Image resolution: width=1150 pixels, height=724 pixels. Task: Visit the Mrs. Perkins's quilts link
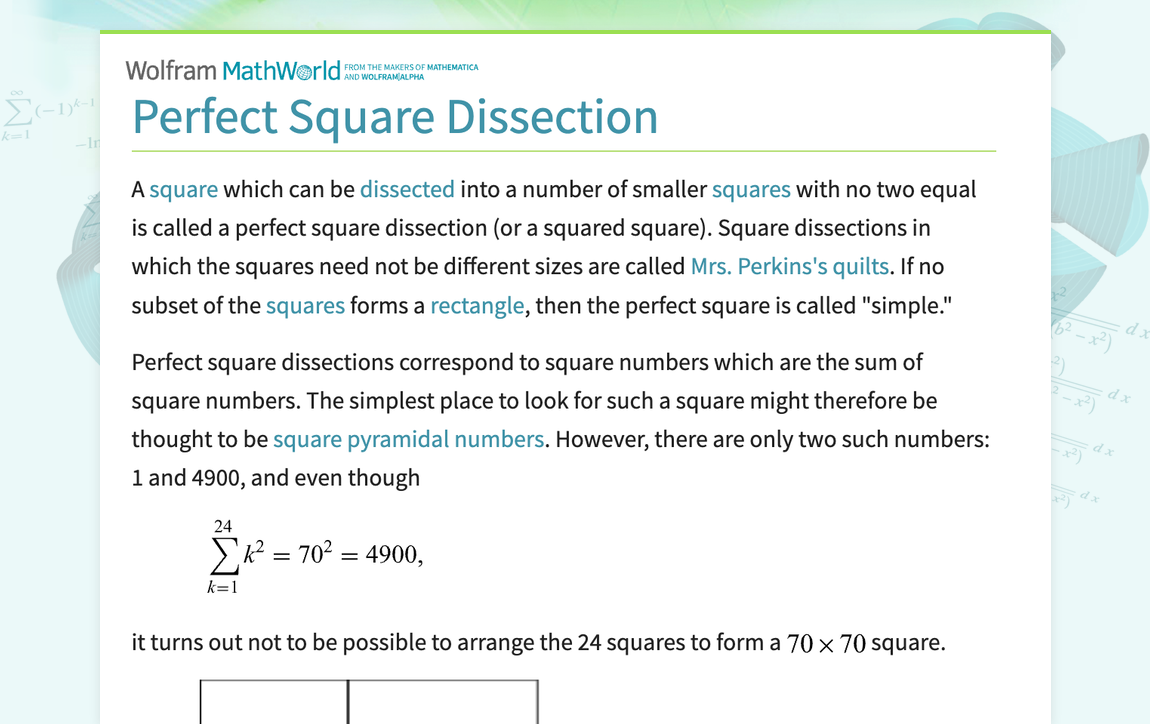789,266
